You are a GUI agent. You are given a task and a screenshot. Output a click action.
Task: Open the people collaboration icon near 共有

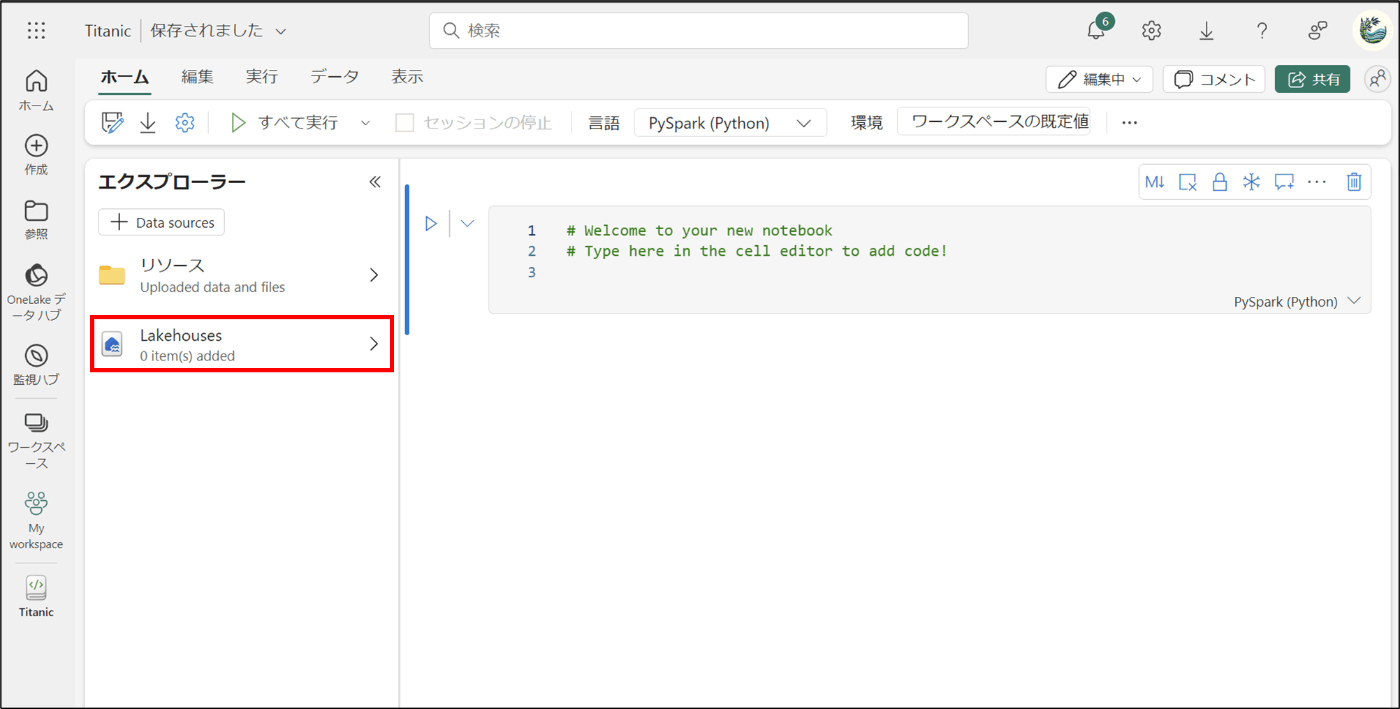[x=1378, y=79]
